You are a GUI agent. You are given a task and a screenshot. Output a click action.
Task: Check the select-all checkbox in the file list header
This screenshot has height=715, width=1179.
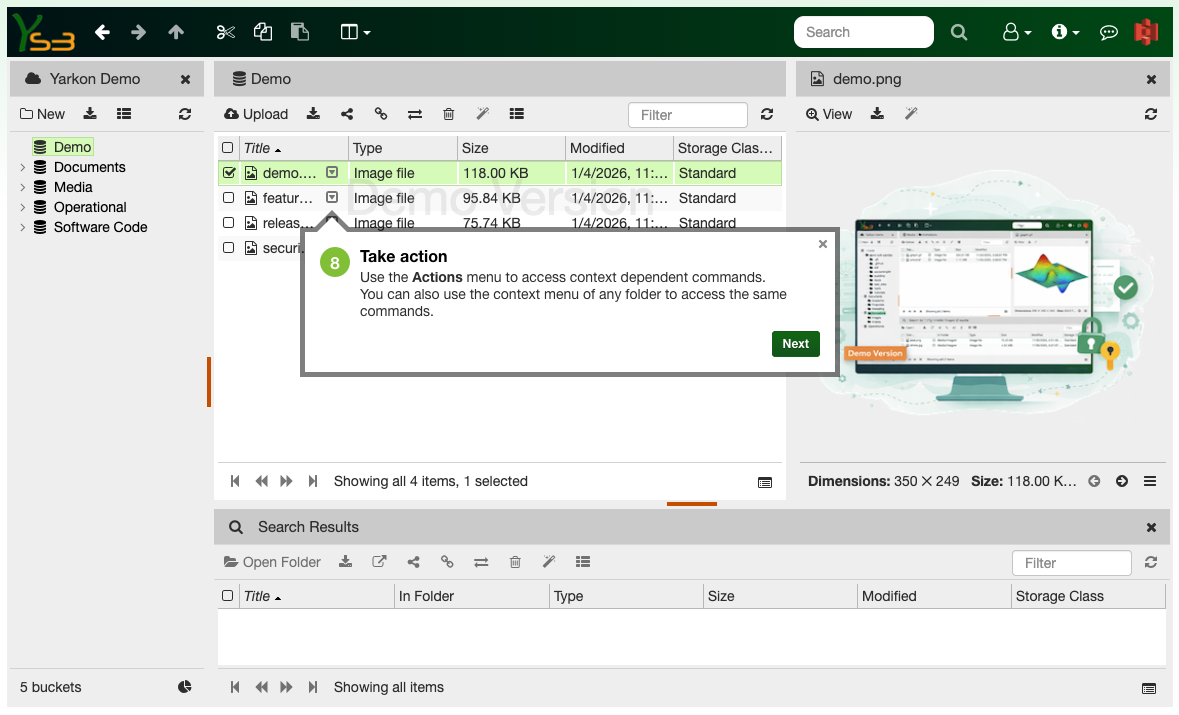click(x=227, y=146)
